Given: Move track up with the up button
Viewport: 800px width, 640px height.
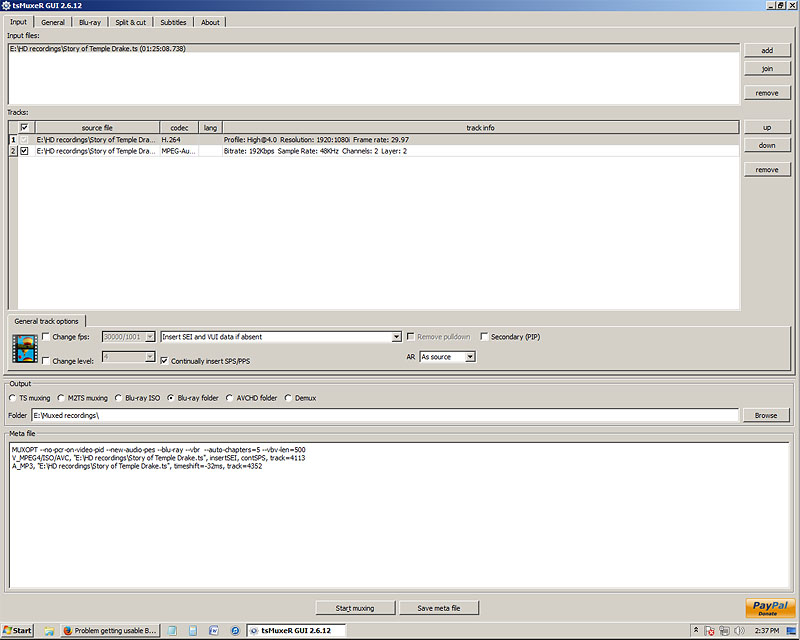Looking at the screenshot, I should coord(767,127).
